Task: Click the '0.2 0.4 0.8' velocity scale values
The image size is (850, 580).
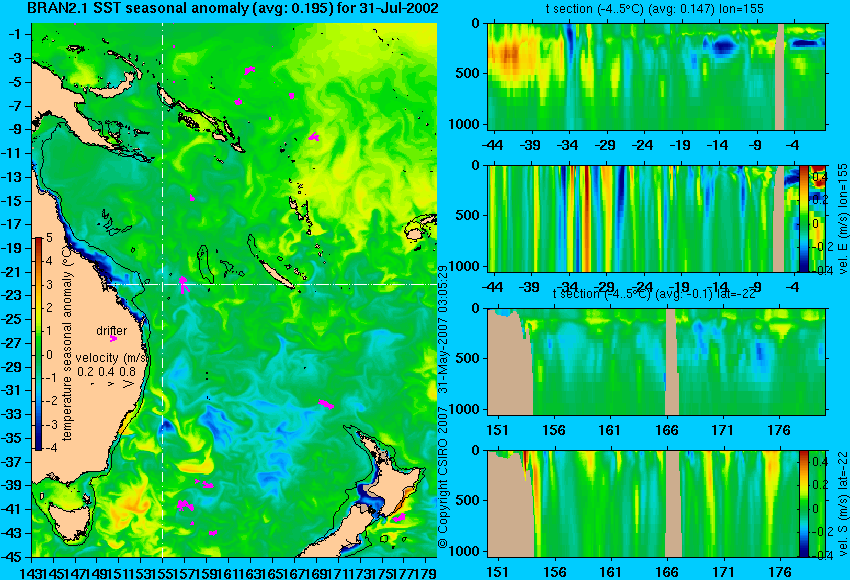Action: [106, 372]
